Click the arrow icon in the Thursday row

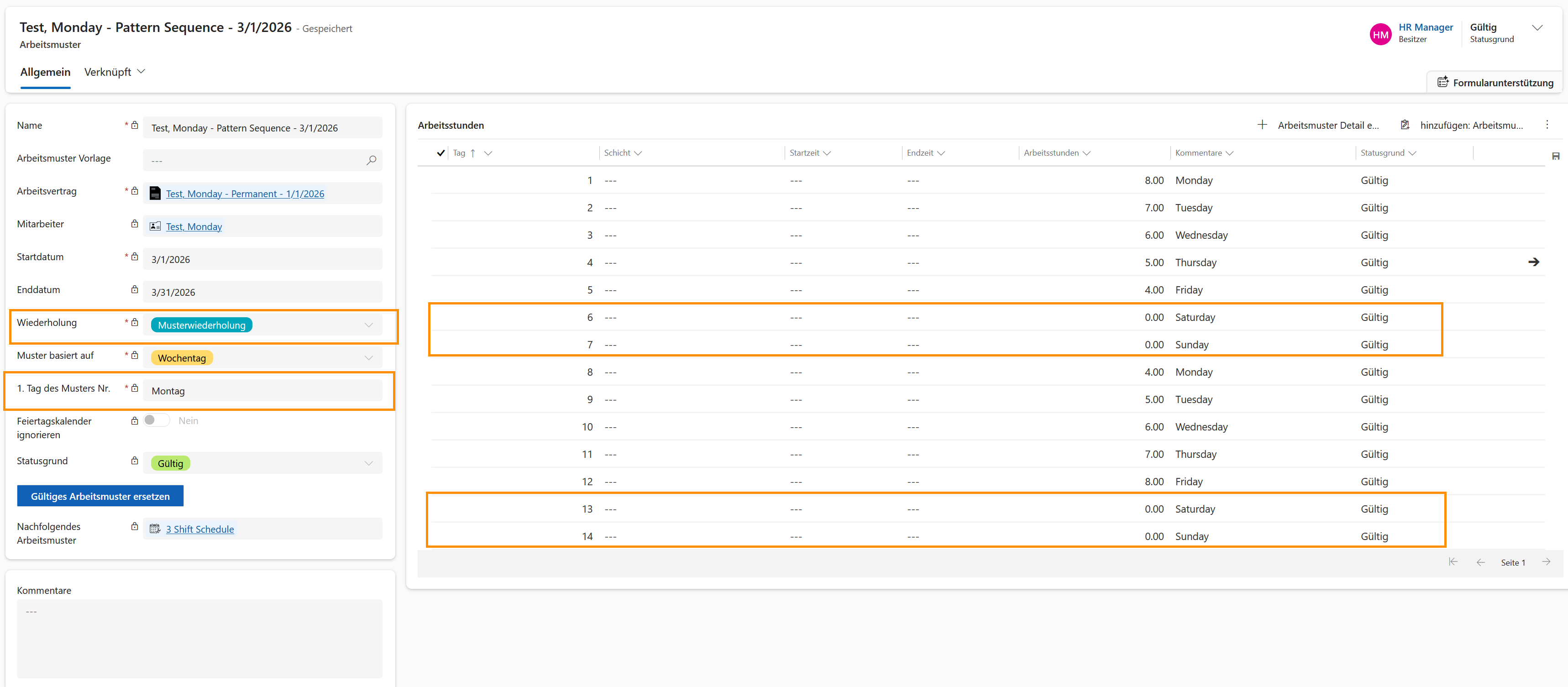tap(1533, 262)
